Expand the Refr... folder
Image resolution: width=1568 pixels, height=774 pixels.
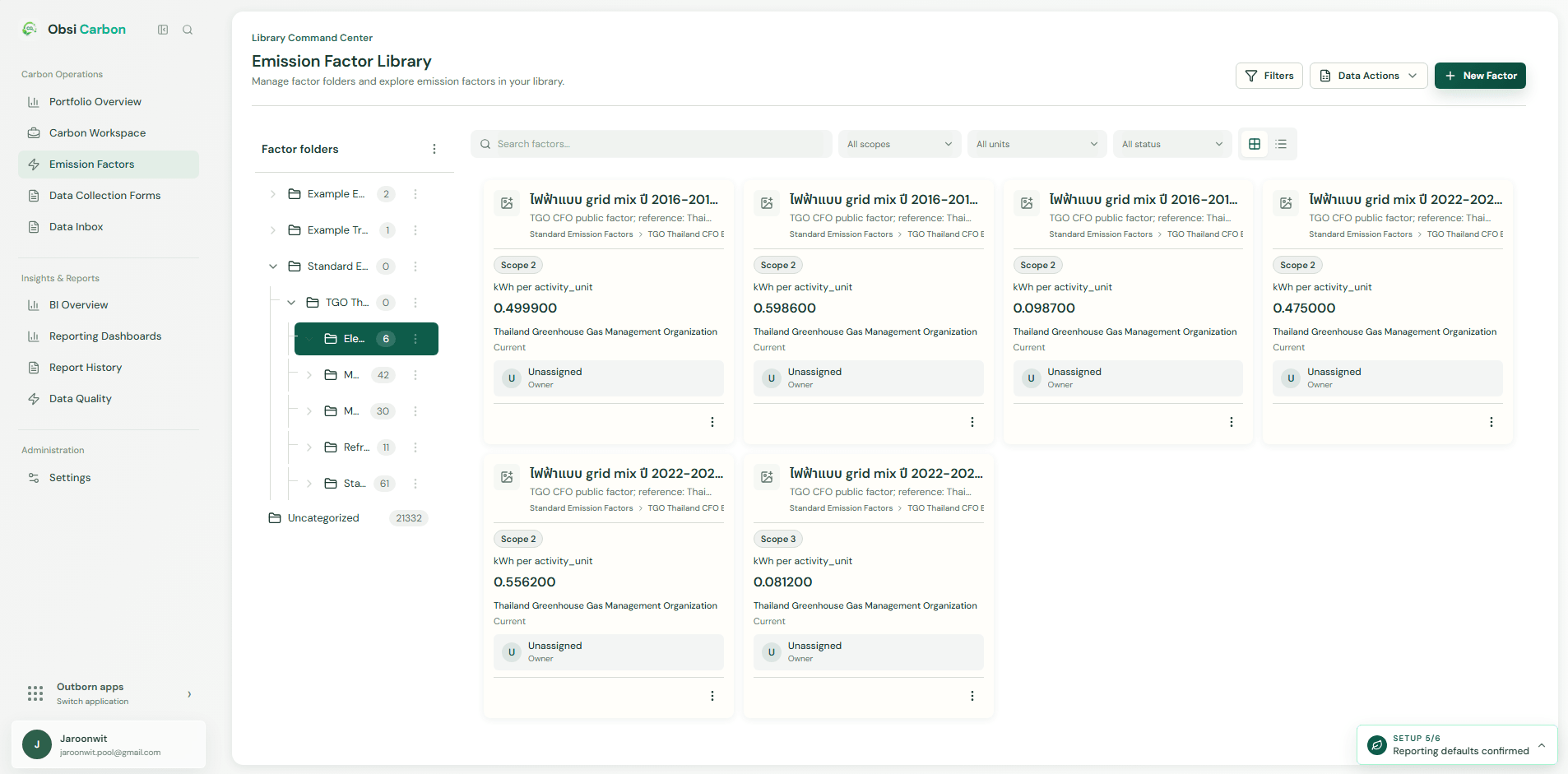[x=309, y=447]
